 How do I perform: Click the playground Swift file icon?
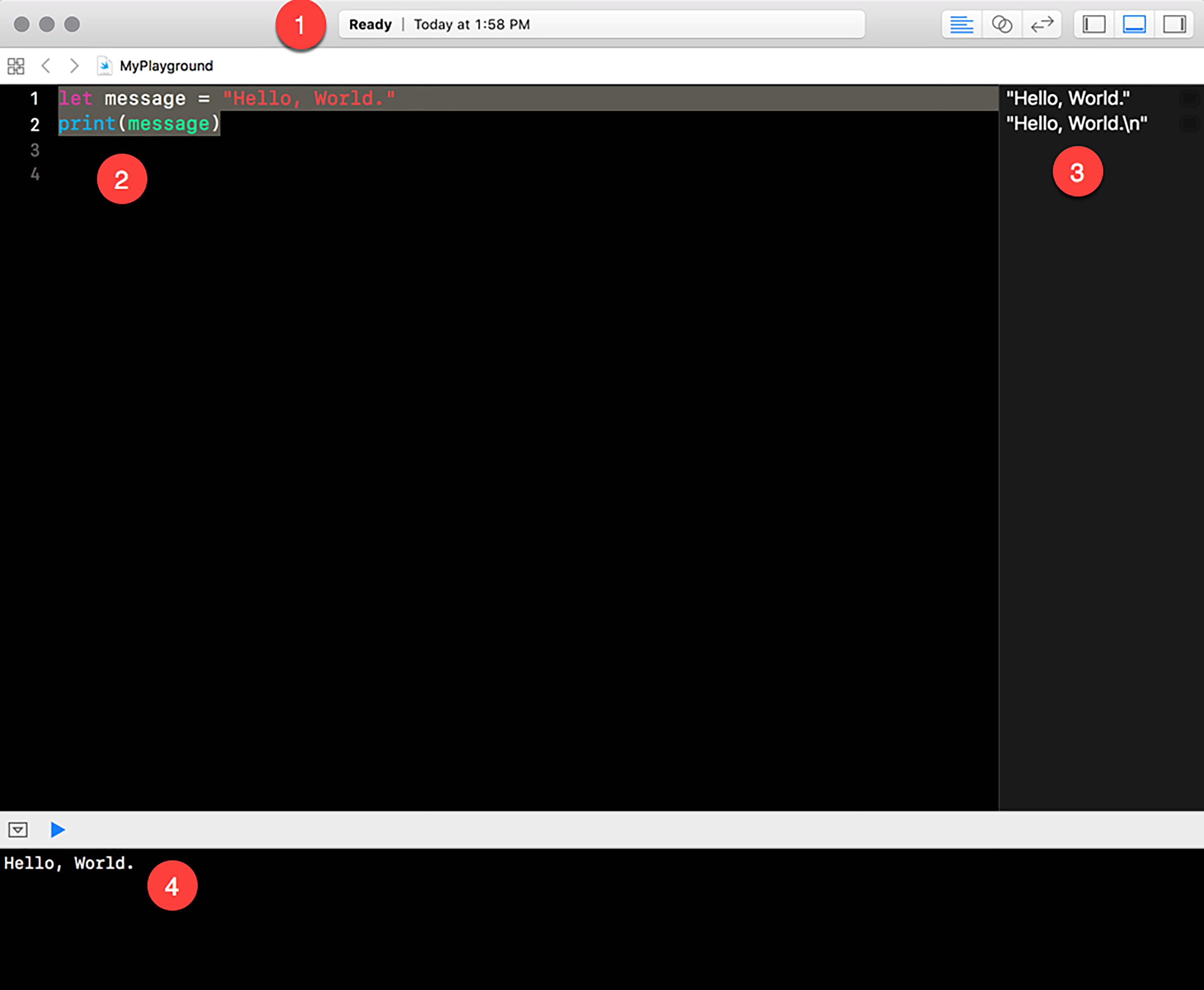pos(104,66)
